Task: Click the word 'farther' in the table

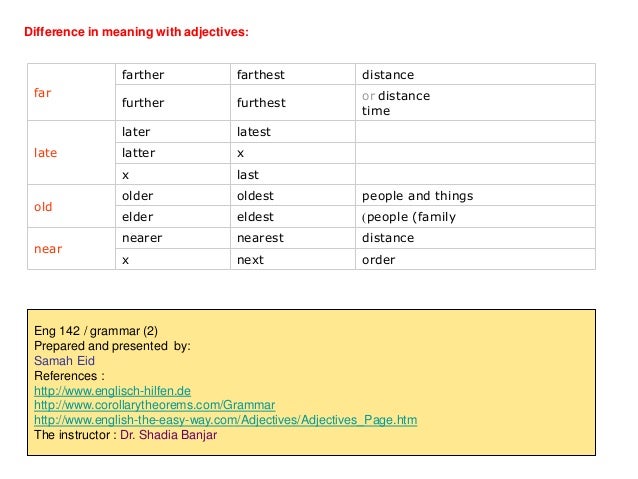Action: coord(143,75)
